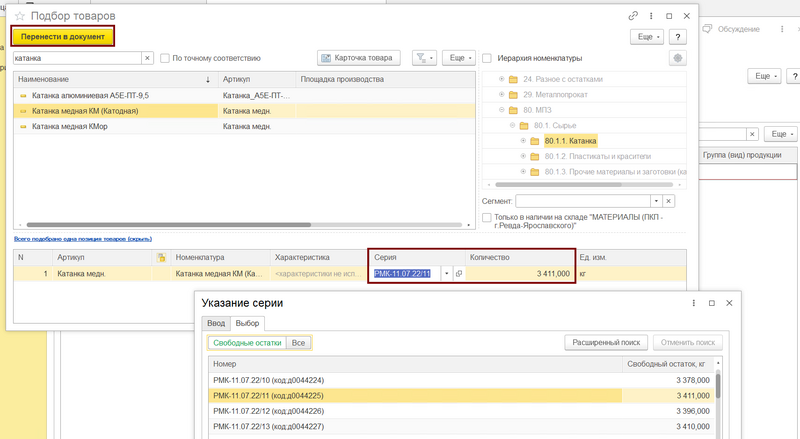Open hierarchy settings gear icon
800x439 pixels.
tap(678, 58)
